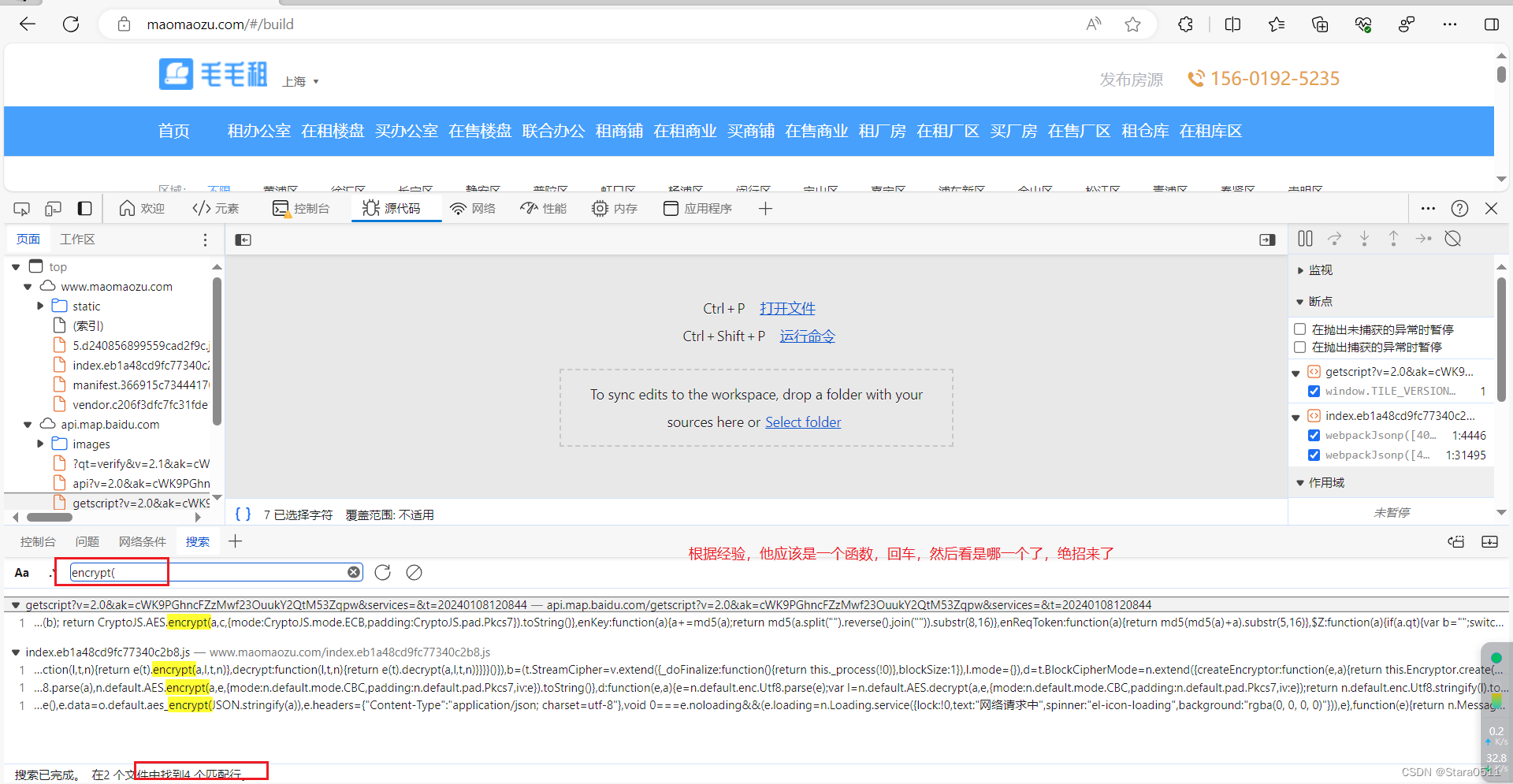Open the 上海 city dropdown
The height and width of the screenshot is (784, 1513).
(300, 81)
